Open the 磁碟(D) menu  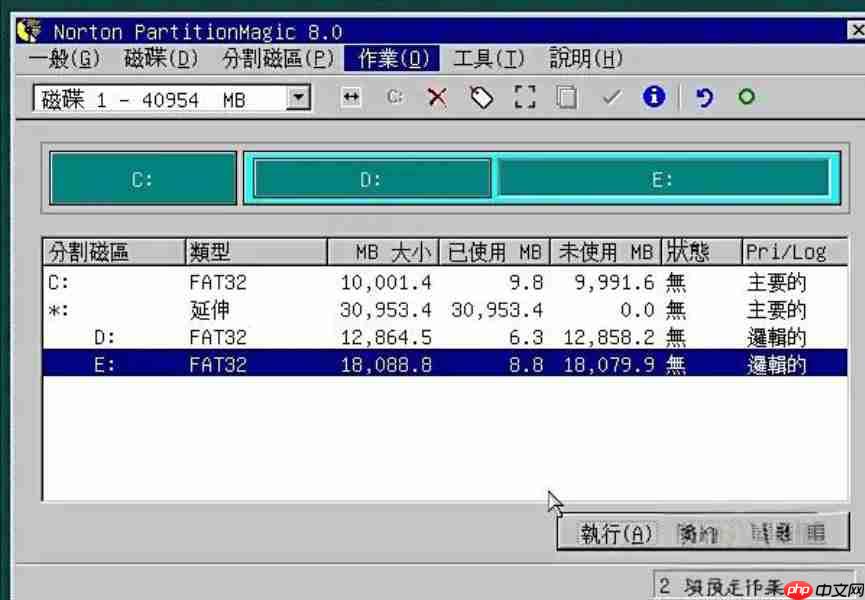point(150,58)
